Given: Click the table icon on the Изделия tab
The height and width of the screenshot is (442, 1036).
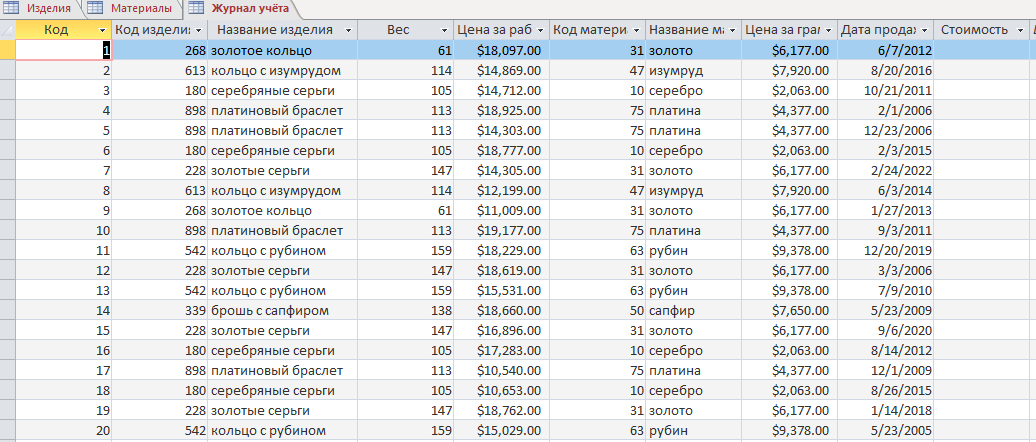Looking at the screenshot, I should 11,9.
